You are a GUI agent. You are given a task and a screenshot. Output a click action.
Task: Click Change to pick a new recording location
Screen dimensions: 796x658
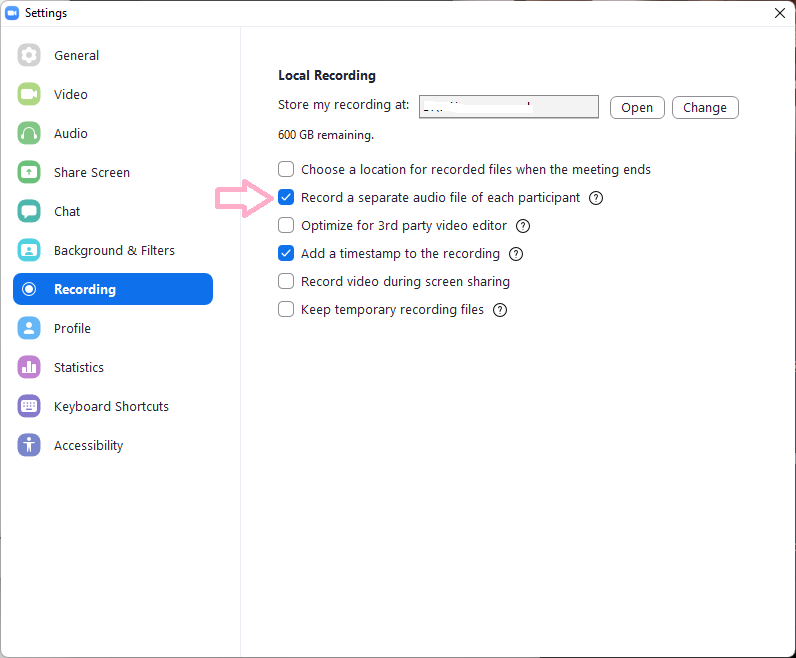(x=705, y=108)
